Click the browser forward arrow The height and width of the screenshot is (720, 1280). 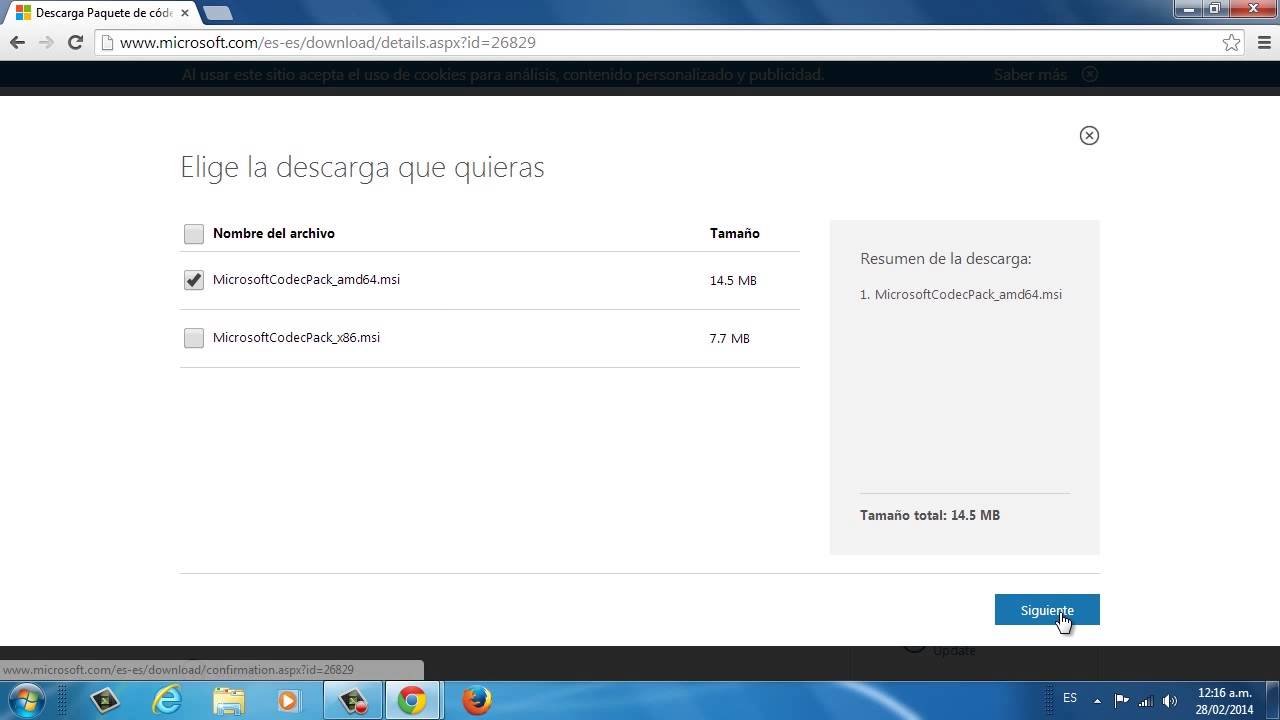tap(46, 43)
